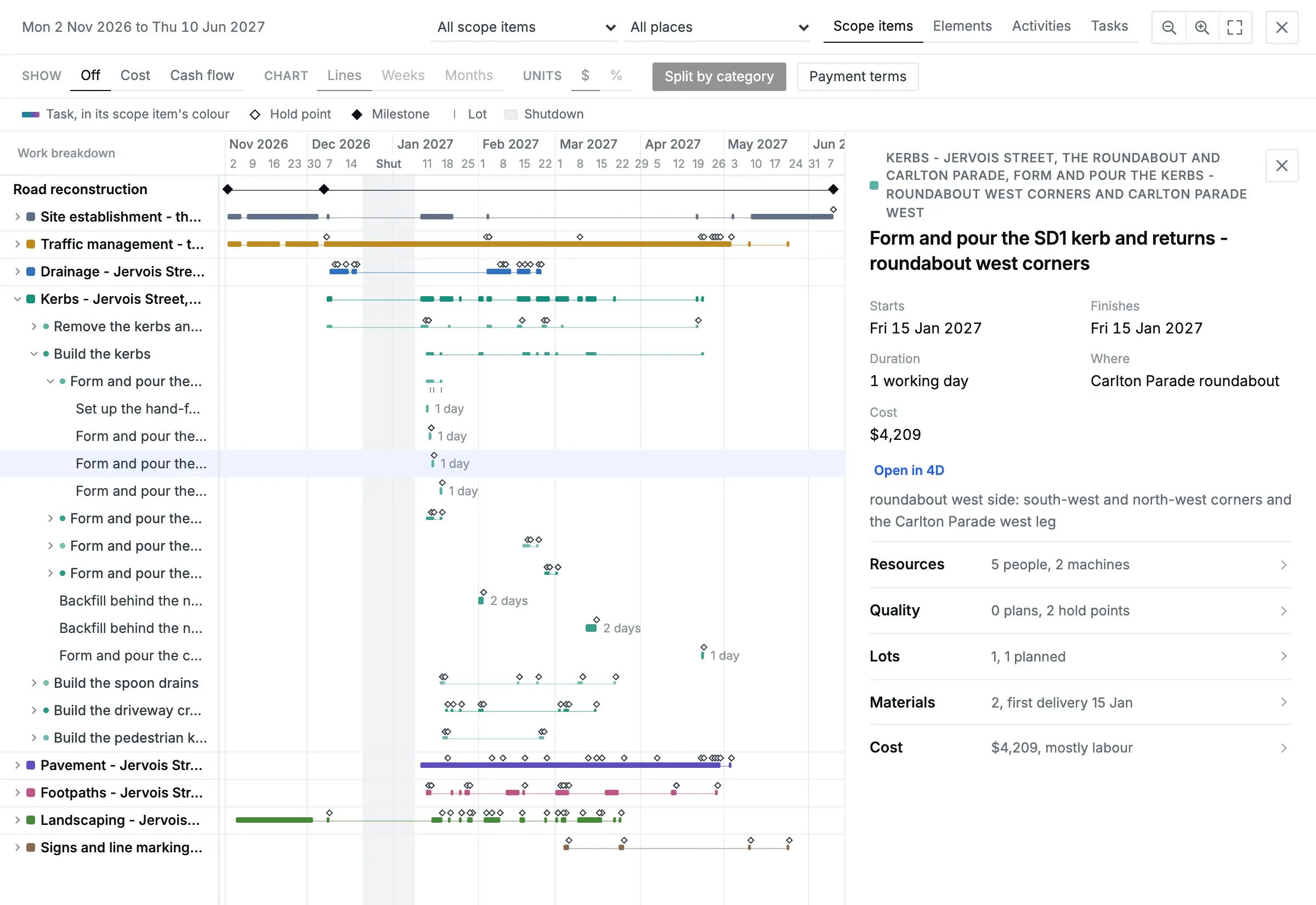Click the Road reconstruction heading row

click(x=109, y=189)
